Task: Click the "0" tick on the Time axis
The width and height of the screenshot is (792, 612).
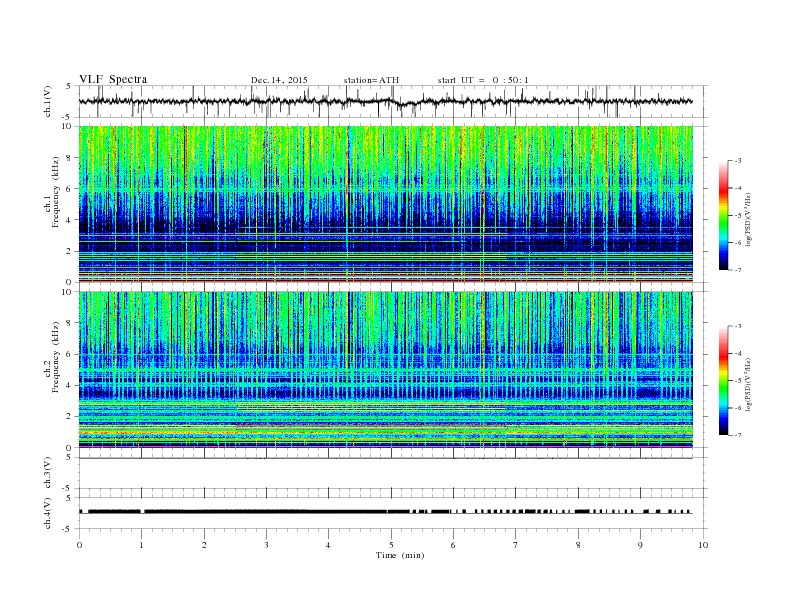Action: click(79, 545)
